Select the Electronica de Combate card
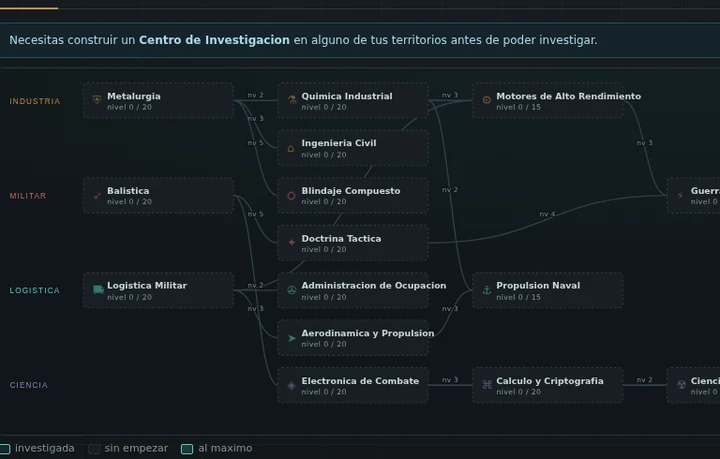720x459 pixels. pos(353,385)
